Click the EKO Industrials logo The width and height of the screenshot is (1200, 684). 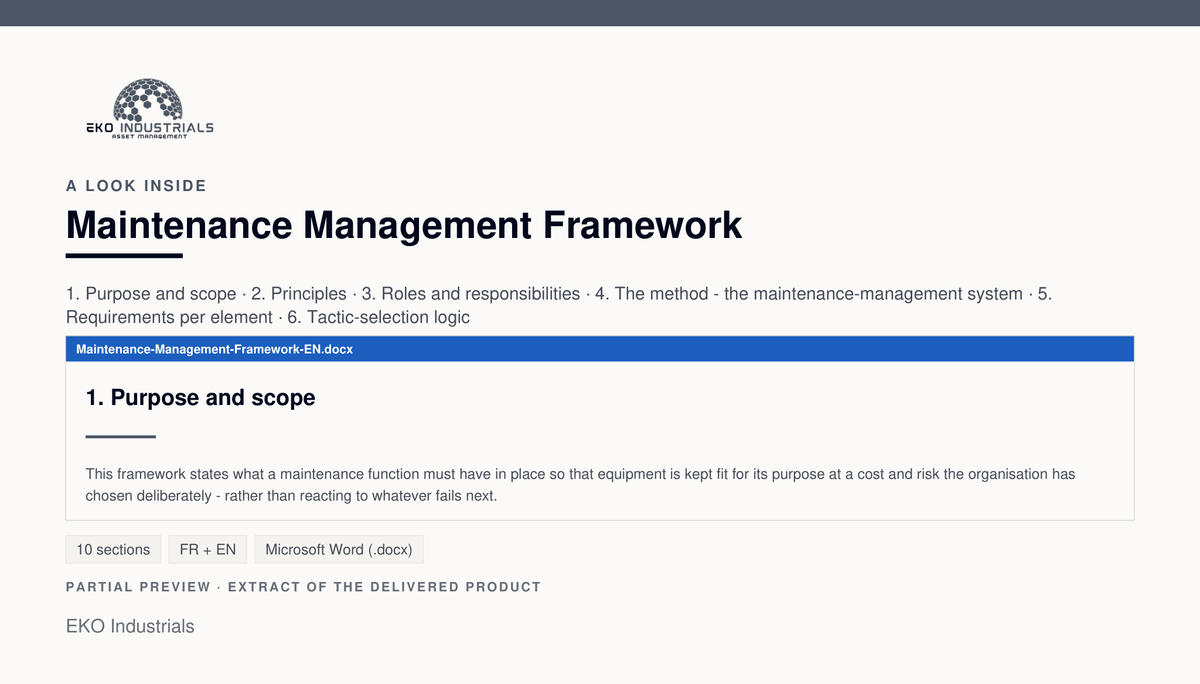click(x=149, y=109)
